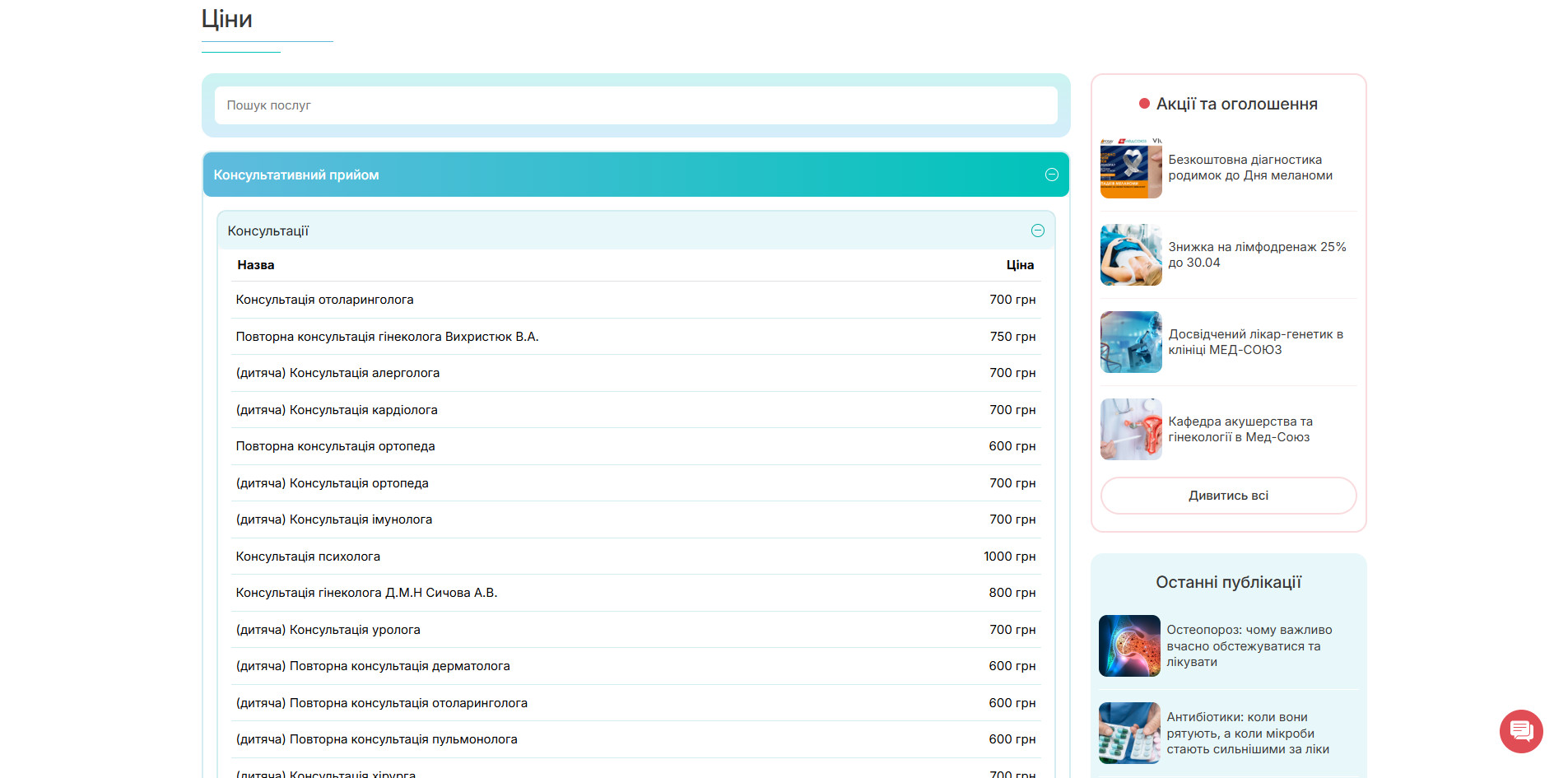Read the Антибіотики publication article link
Screen dimensions: 1568x778
(1248, 734)
